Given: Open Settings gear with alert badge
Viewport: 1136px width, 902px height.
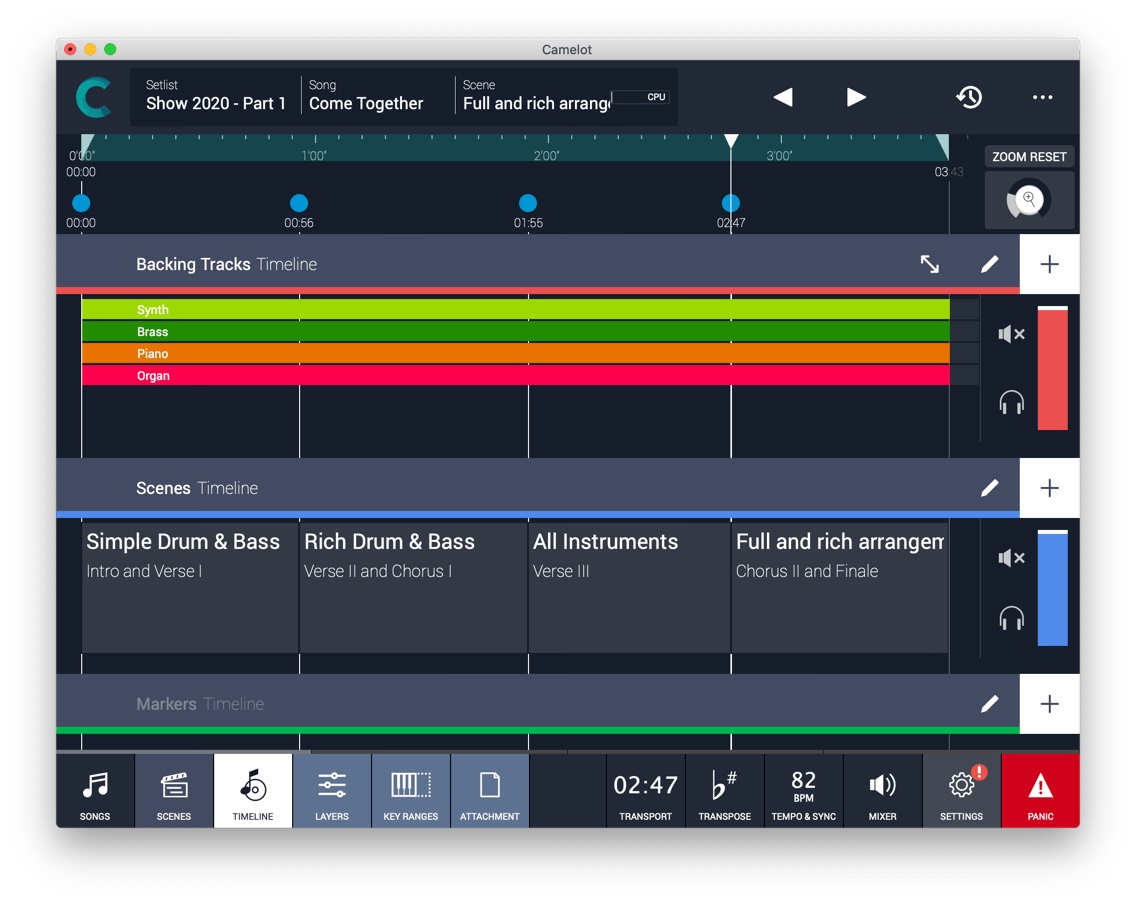Looking at the screenshot, I should coord(961,791).
